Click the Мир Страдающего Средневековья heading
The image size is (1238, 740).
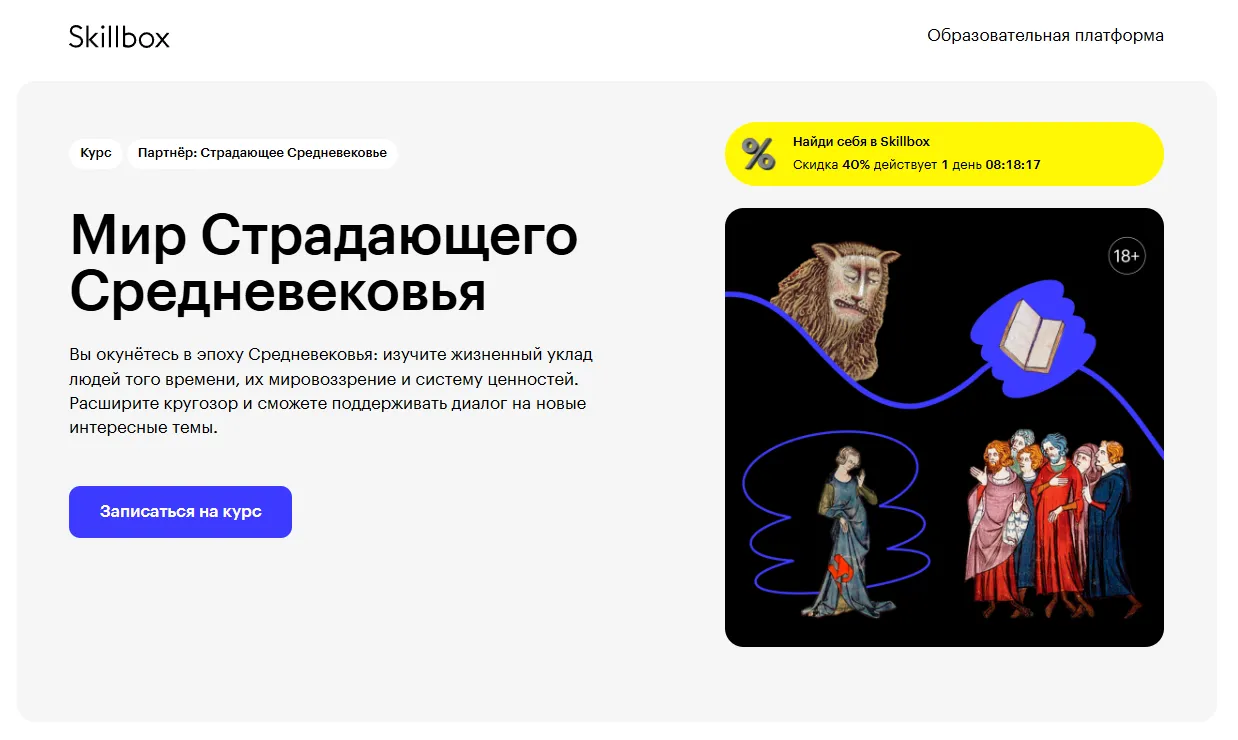click(324, 263)
